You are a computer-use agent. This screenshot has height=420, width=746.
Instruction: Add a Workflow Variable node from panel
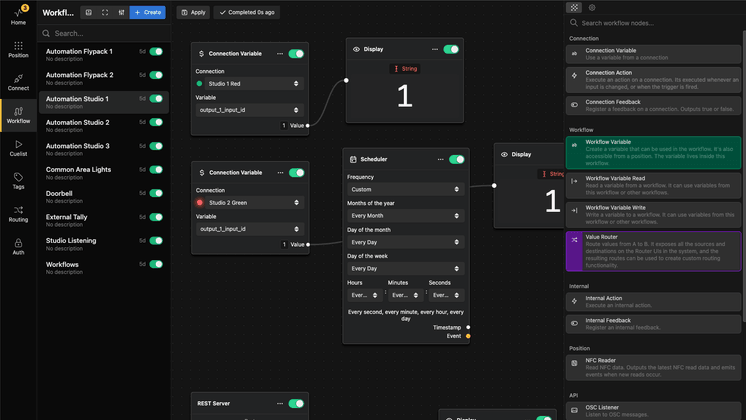click(653, 152)
